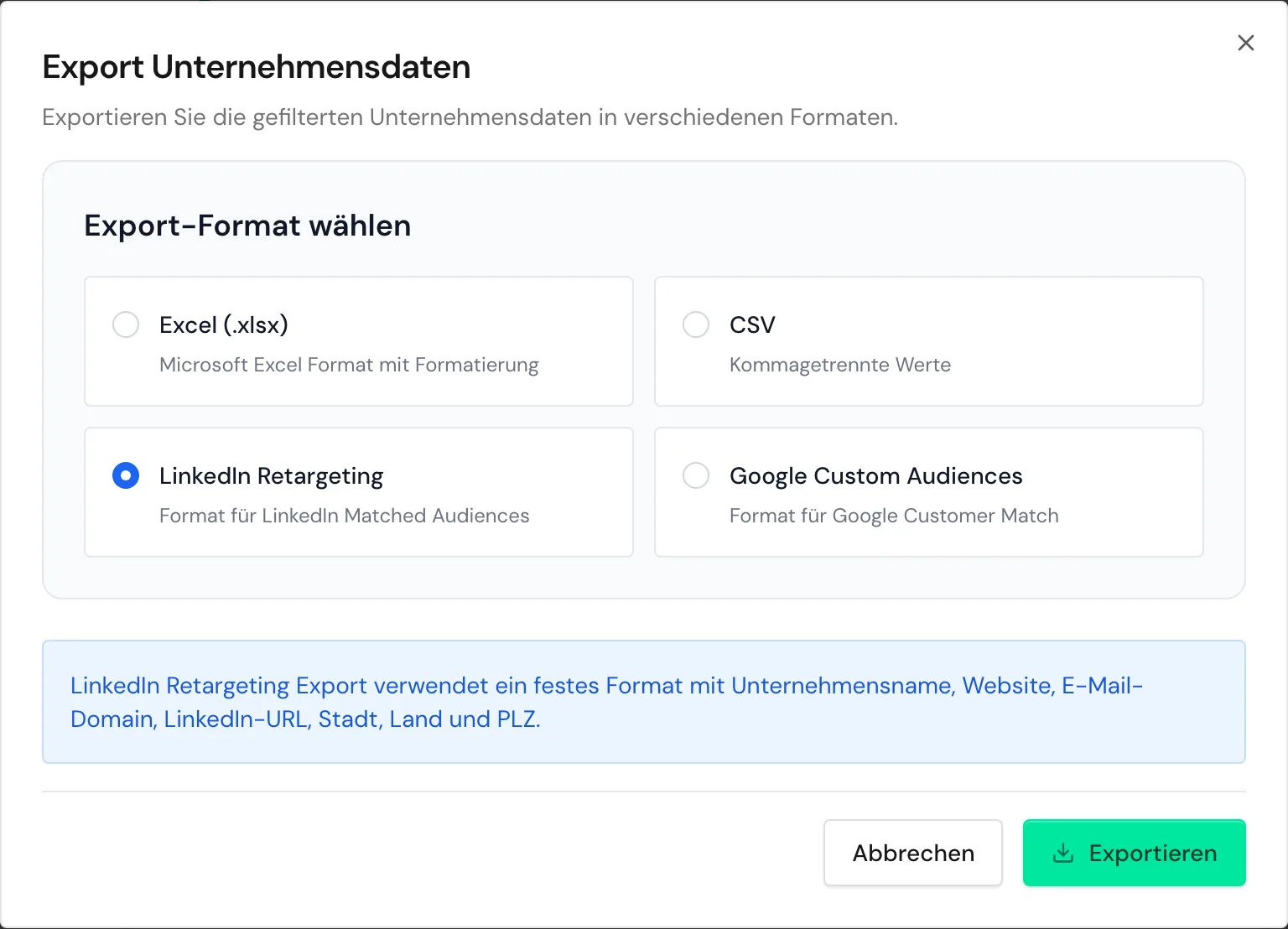Close the export dialog with the X
1288x929 pixels.
[1246, 43]
